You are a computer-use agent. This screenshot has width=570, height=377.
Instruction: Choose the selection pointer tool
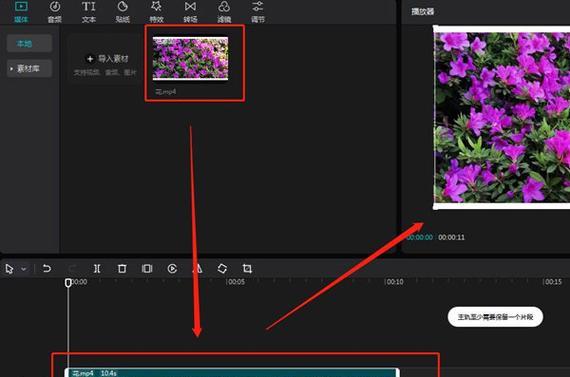(9, 269)
